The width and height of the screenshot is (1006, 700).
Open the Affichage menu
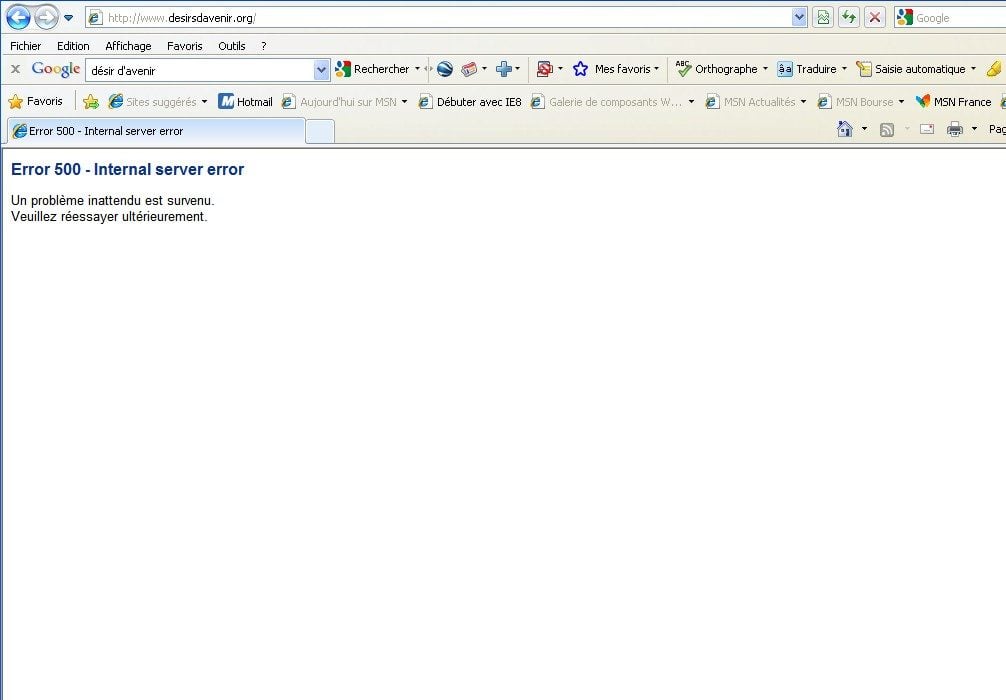128,46
